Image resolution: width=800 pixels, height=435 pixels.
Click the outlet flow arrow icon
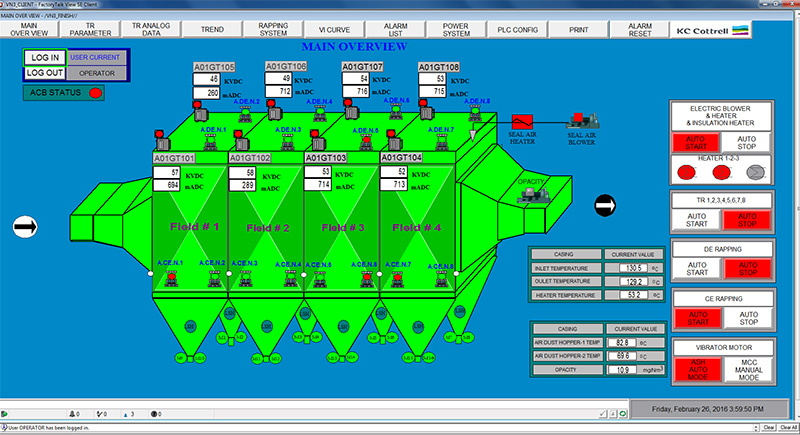point(605,206)
